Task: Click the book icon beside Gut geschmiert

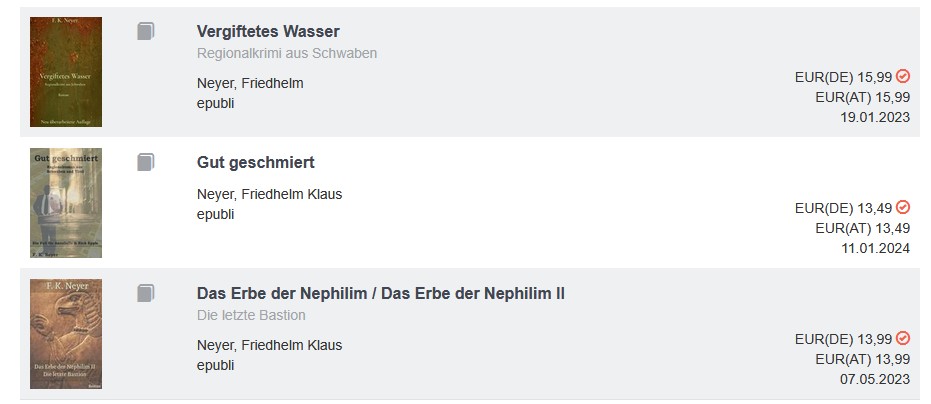Action: coord(146,162)
